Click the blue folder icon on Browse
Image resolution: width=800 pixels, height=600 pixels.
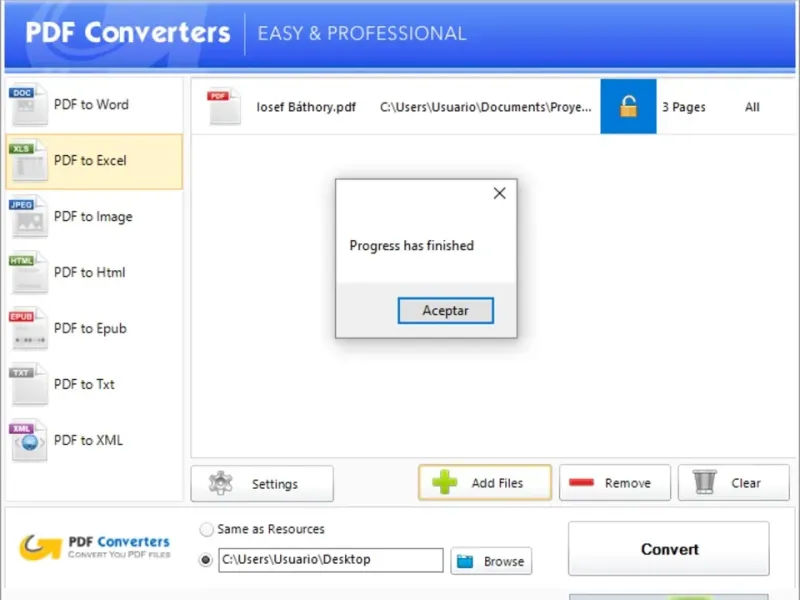pos(465,561)
